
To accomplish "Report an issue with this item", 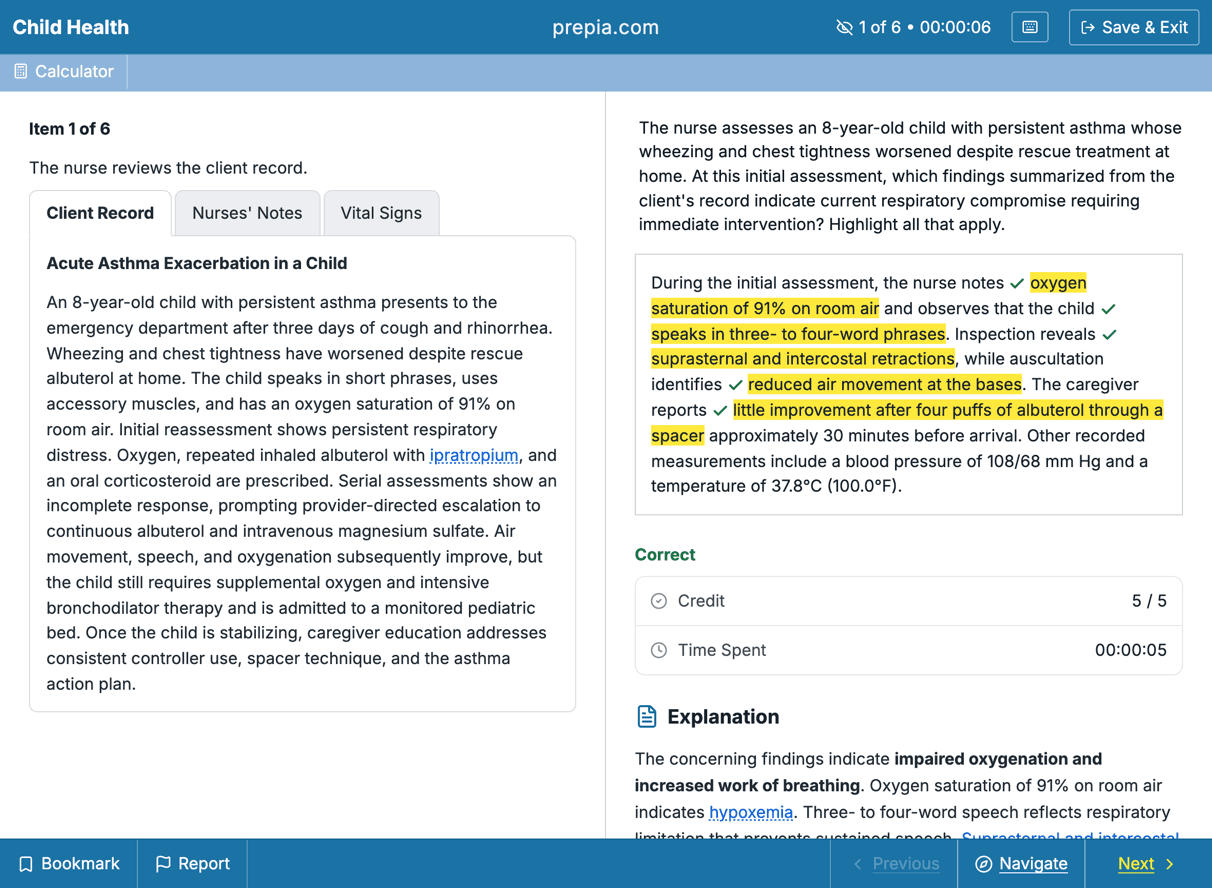I will tap(192, 864).
